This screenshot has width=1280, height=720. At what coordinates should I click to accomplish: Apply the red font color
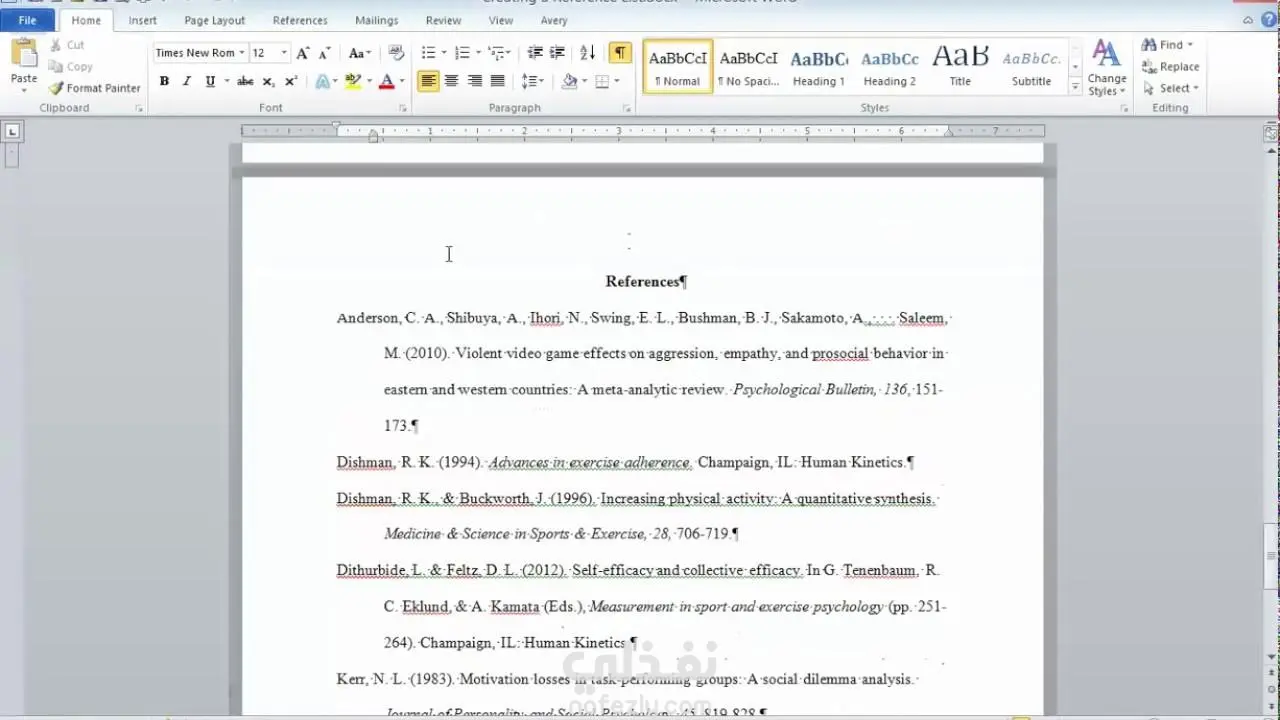pos(386,81)
